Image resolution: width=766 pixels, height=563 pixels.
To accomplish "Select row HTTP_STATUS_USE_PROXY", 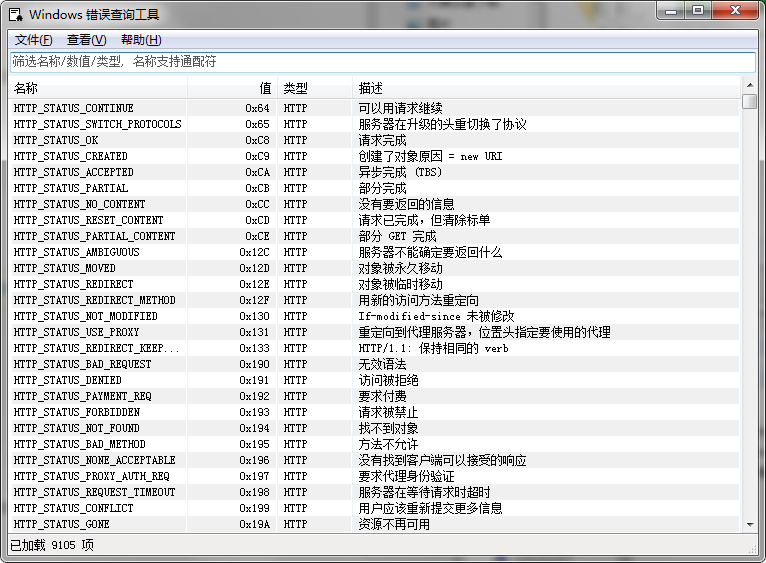I will (374, 332).
